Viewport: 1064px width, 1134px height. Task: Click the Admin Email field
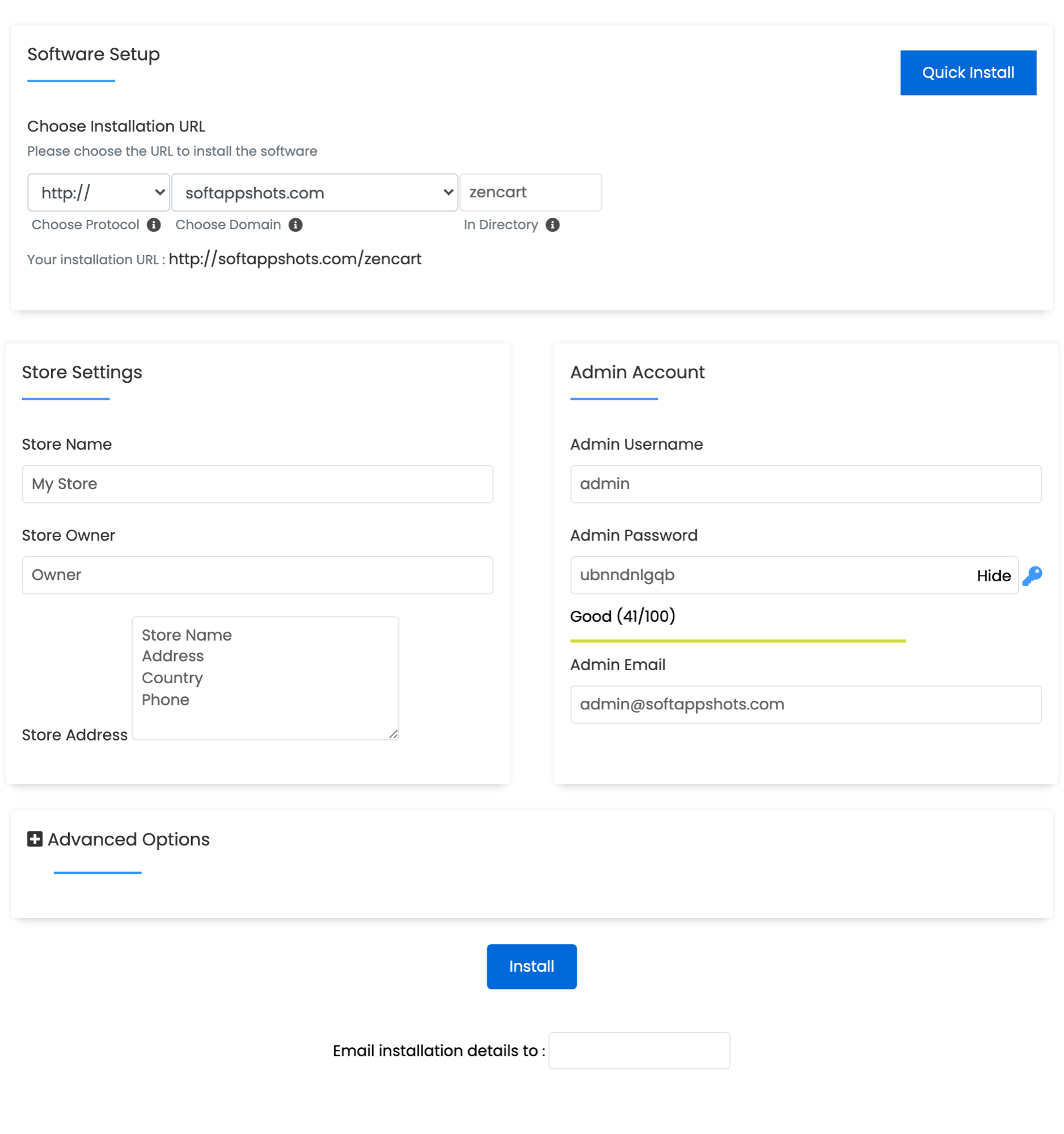coord(805,704)
